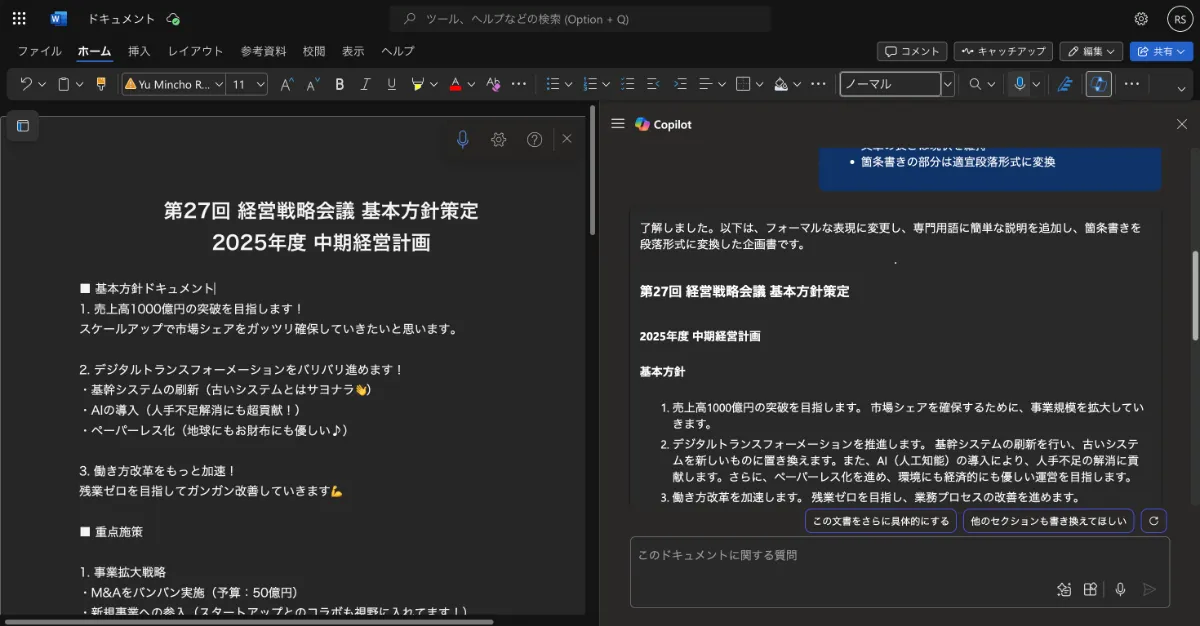Click the 共有 button
The image size is (1200, 626).
pyautogui.click(x=1162, y=51)
